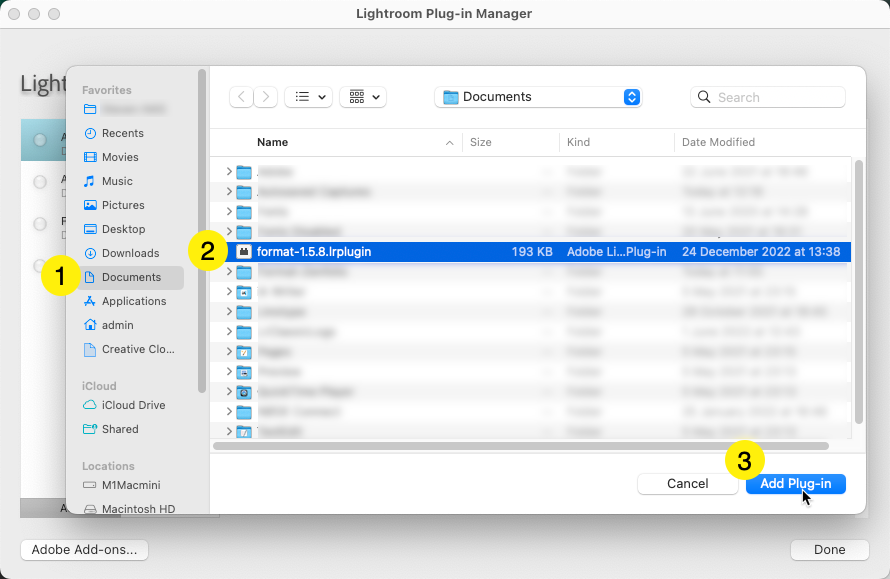Open the Movies folder in sidebar

pyautogui.click(x=120, y=157)
